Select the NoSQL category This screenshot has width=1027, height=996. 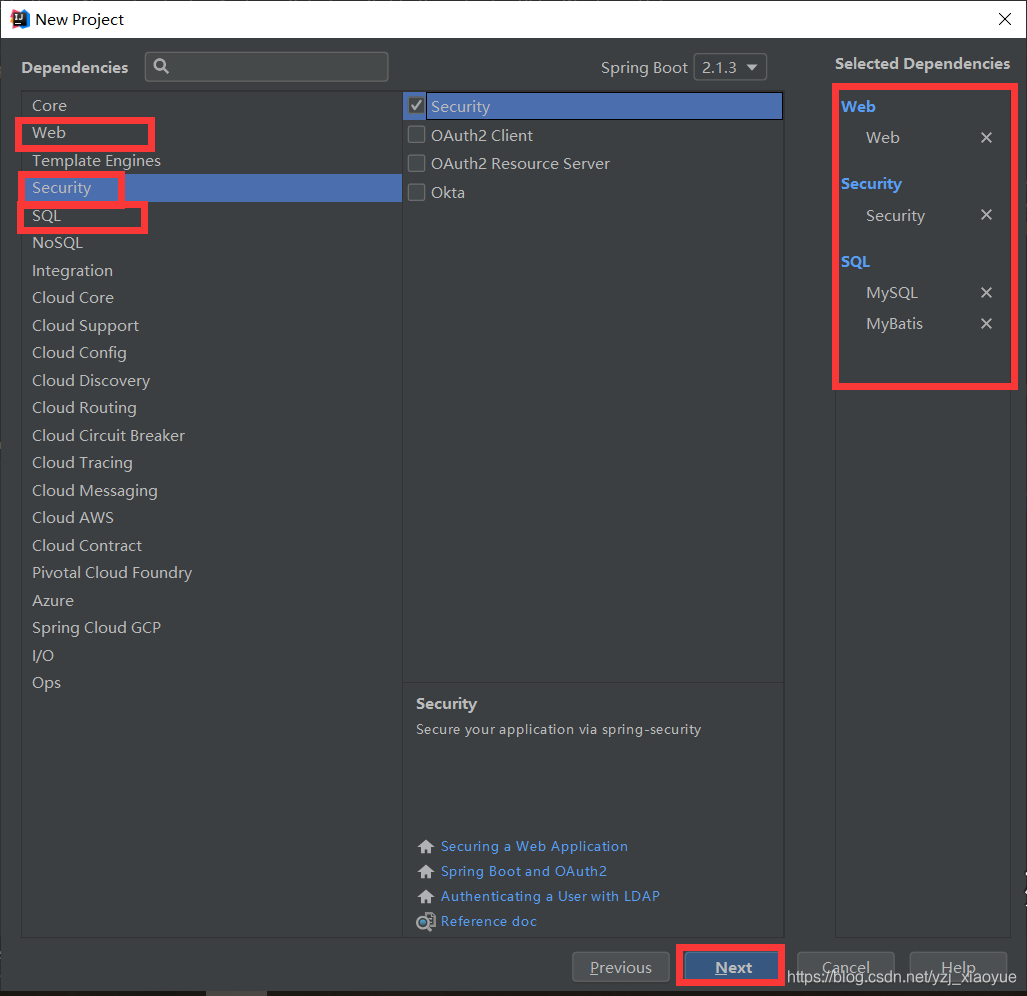point(57,242)
